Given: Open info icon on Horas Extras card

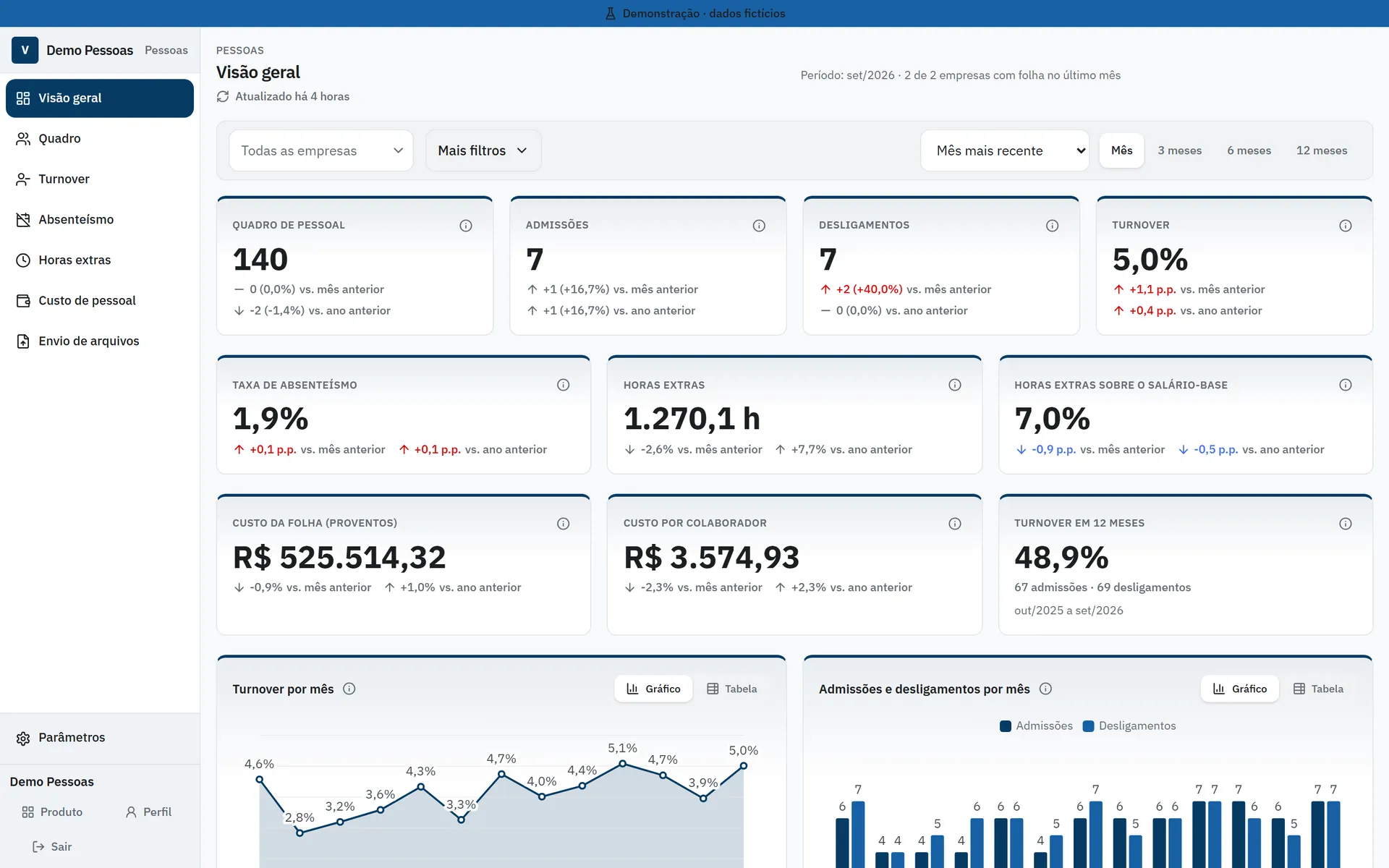Looking at the screenshot, I should click(x=954, y=385).
